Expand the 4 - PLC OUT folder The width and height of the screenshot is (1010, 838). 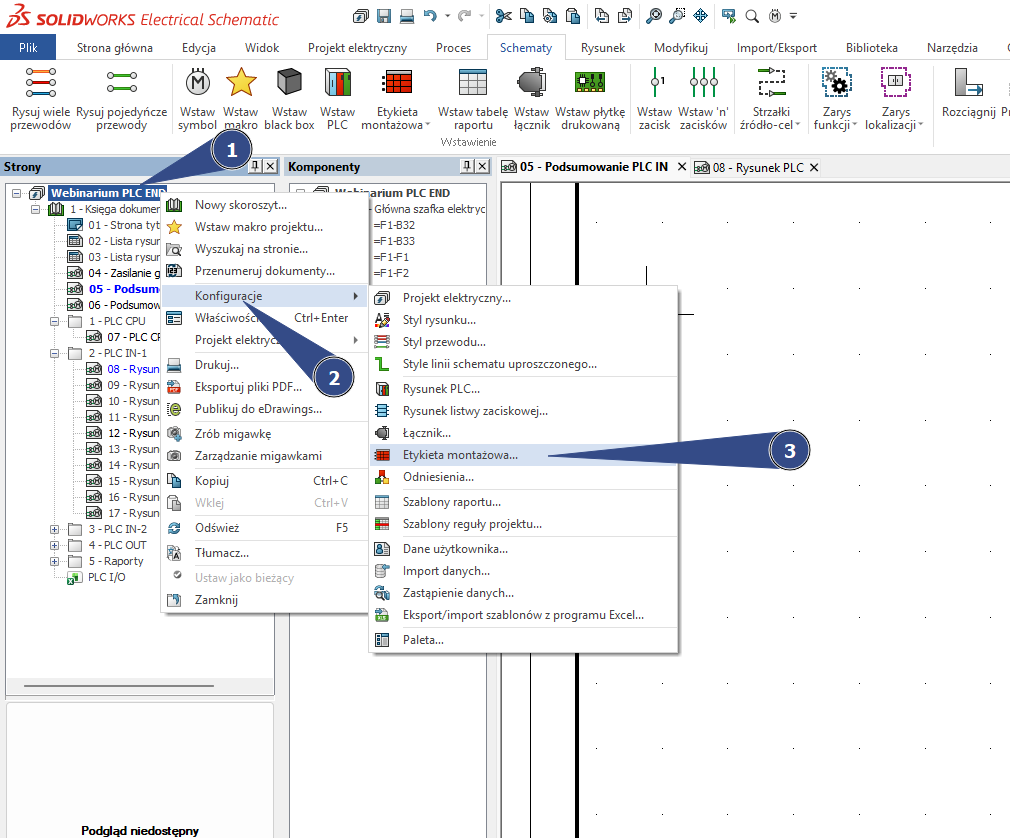tap(55, 545)
